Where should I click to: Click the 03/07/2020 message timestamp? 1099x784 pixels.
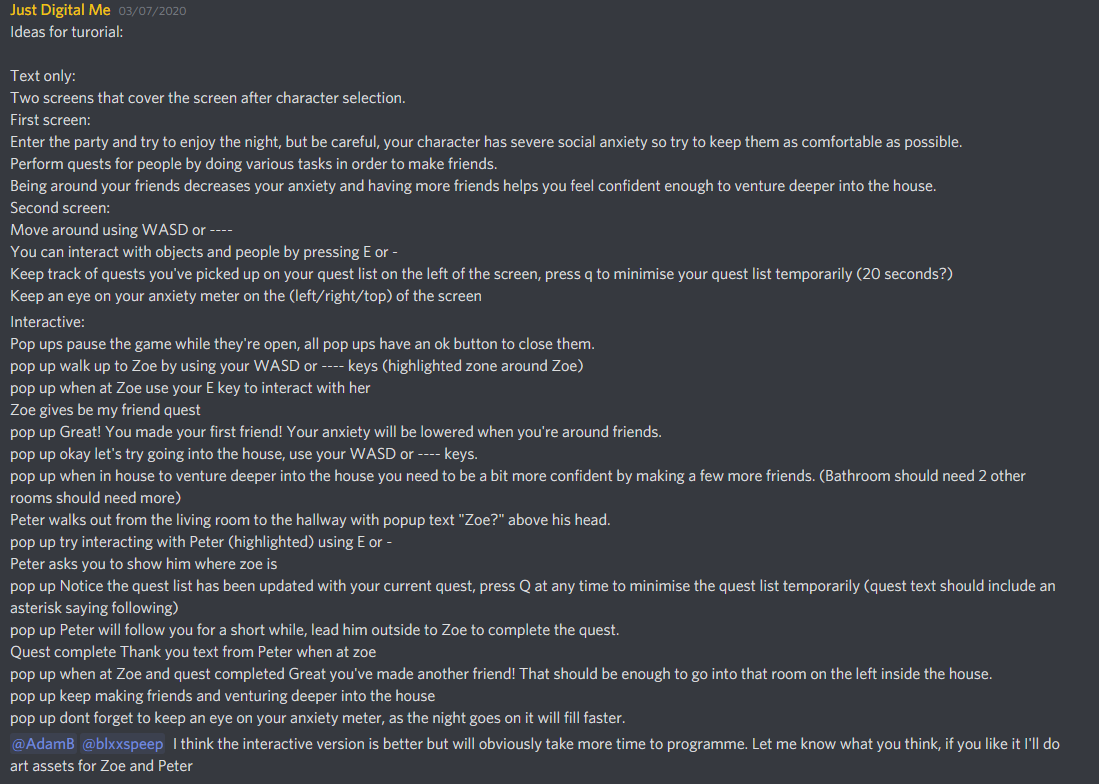click(x=151, y=12)
